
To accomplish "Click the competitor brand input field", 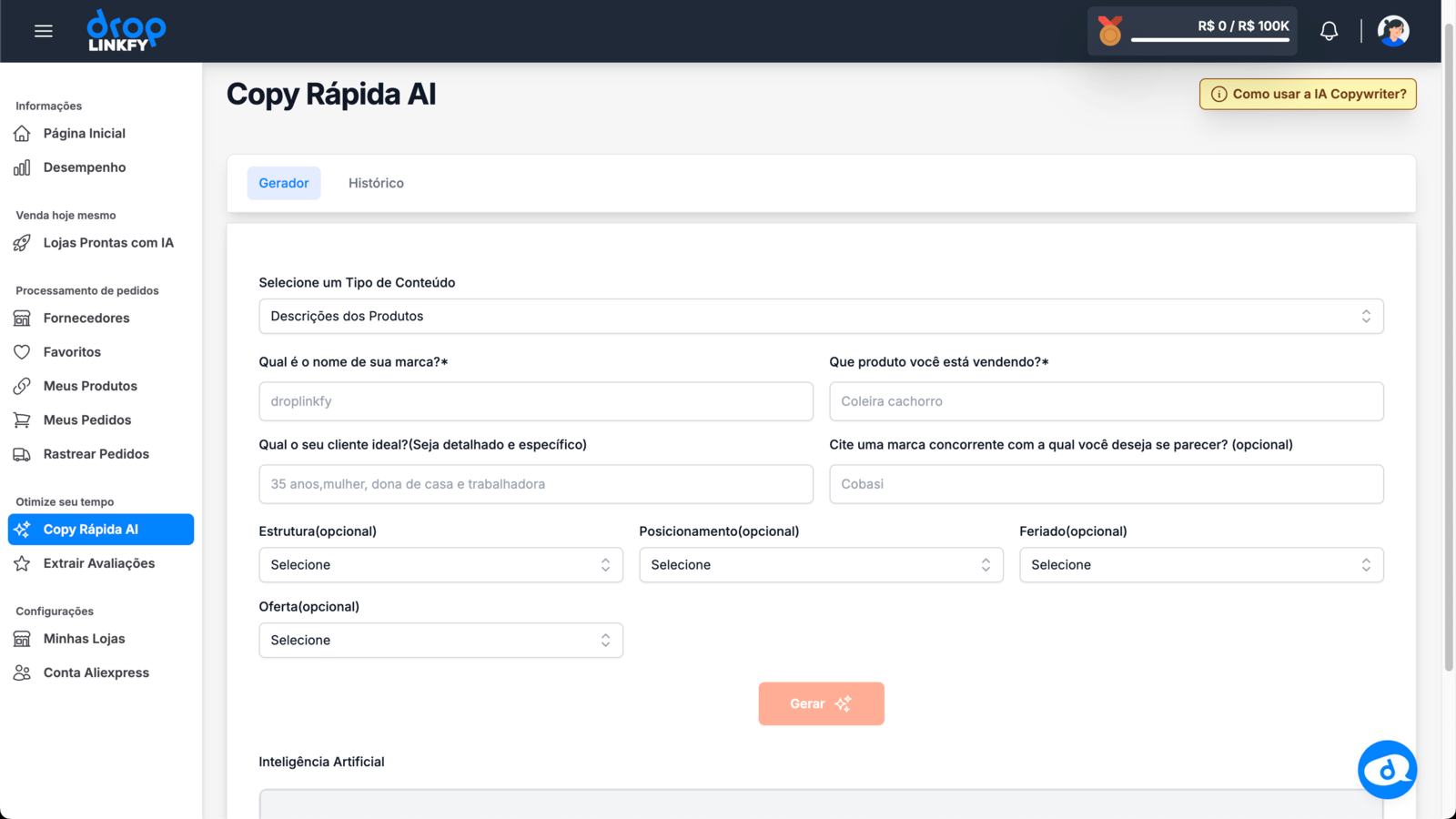I will point(1107,484).
